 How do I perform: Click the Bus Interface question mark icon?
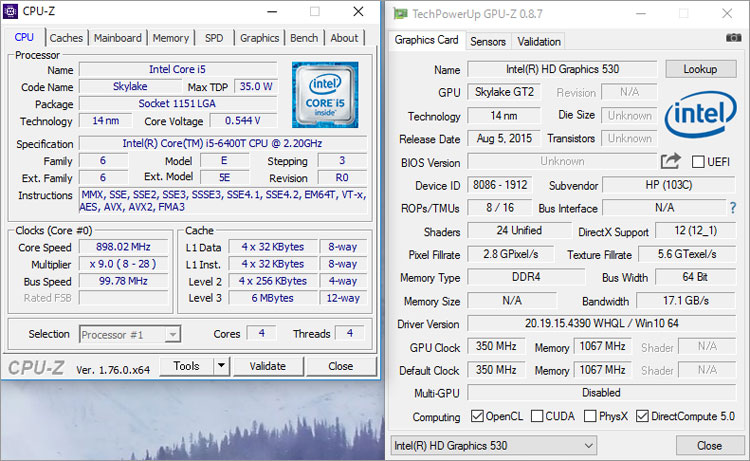733,208
